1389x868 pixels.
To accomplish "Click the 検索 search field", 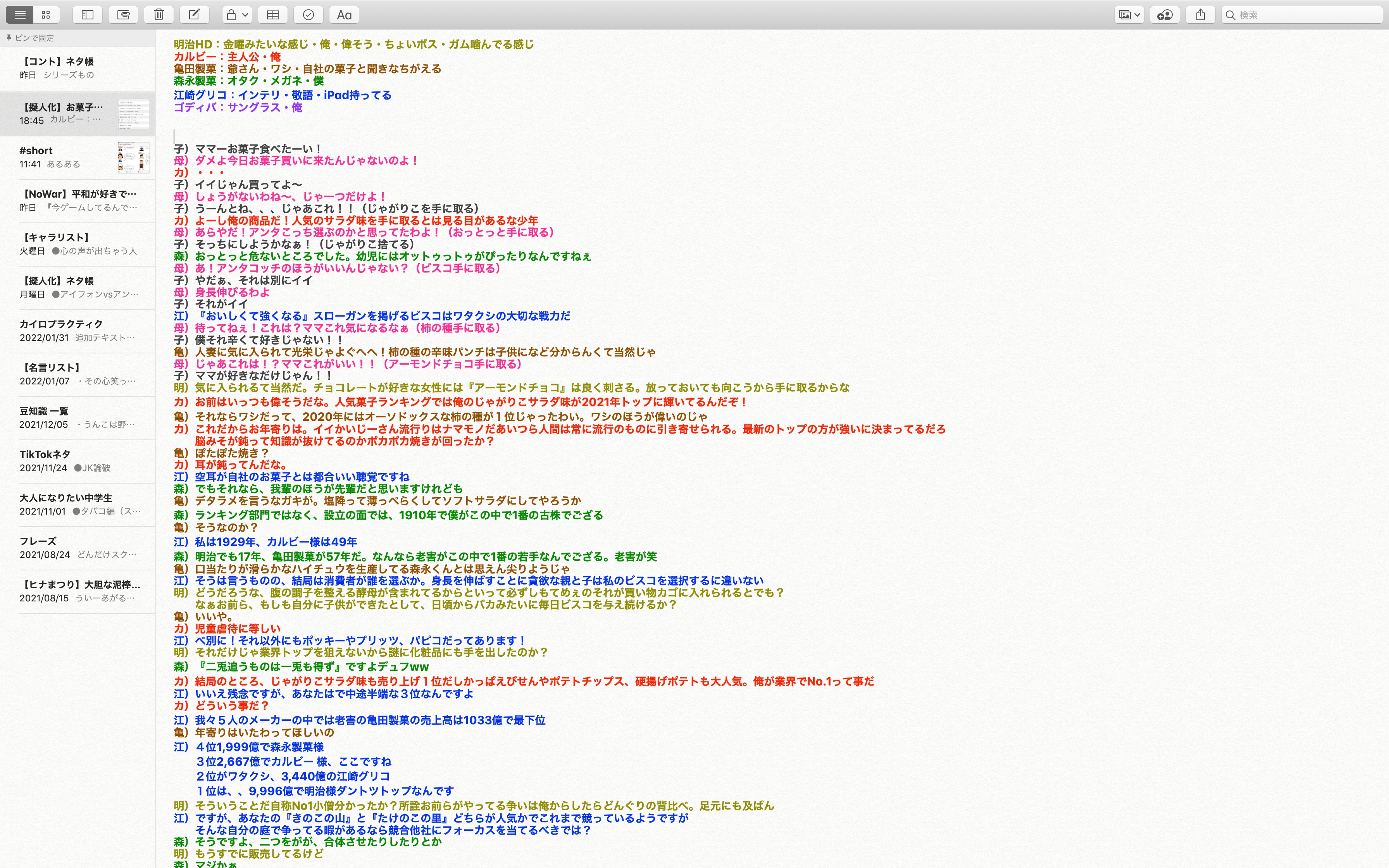I will (x=1302, y=15).
